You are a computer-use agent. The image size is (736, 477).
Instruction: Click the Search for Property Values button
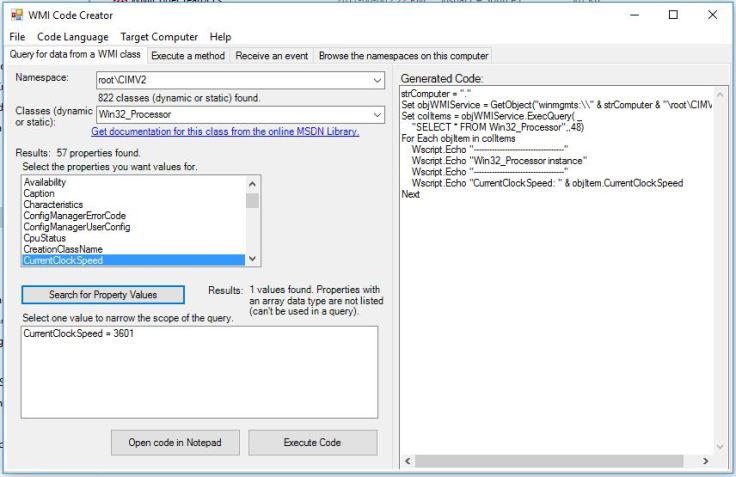tap(103, 295)
